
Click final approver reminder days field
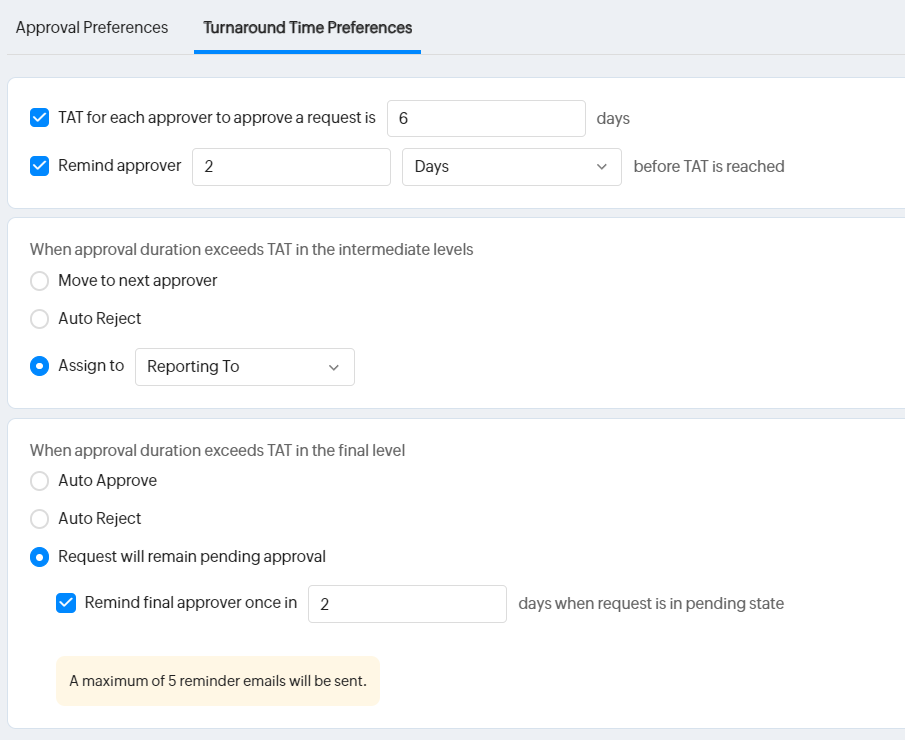(406, 604)
